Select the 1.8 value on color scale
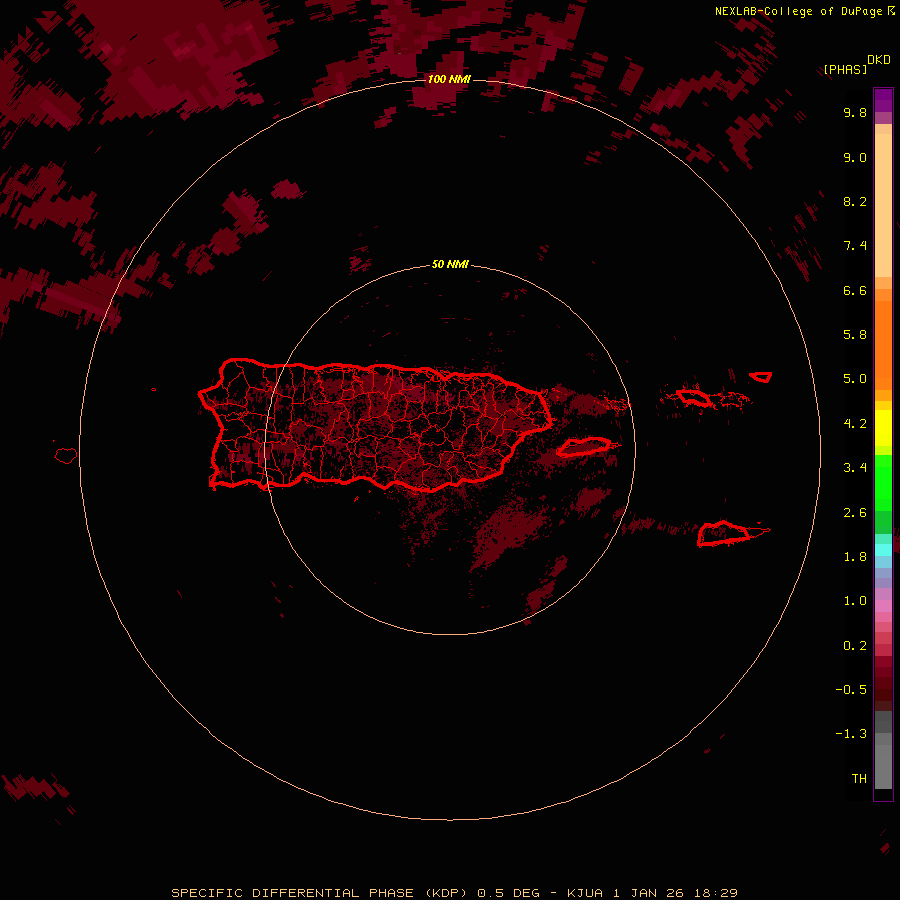Image resolution: width=900 pixels, height=900 pixels. point(855,557)
